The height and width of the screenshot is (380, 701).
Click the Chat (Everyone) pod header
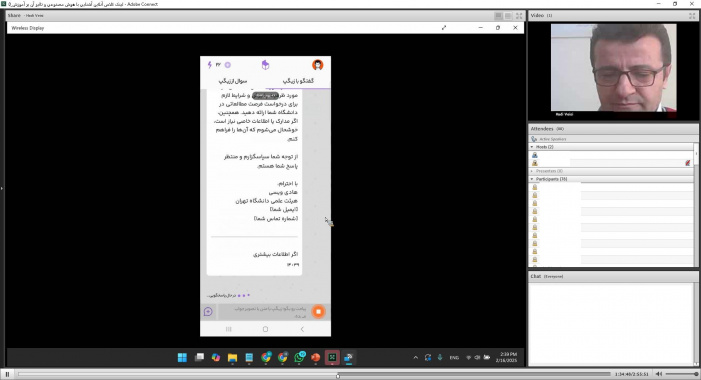point(613,276)
